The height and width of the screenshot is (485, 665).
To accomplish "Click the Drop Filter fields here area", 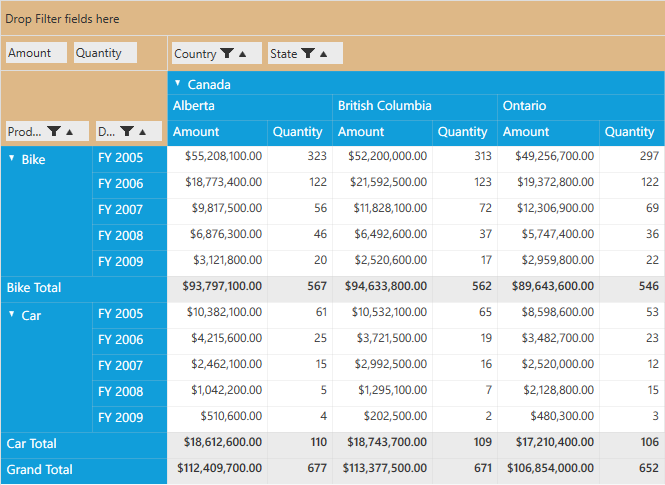I will pyautogui.click(x=332, y=19).
